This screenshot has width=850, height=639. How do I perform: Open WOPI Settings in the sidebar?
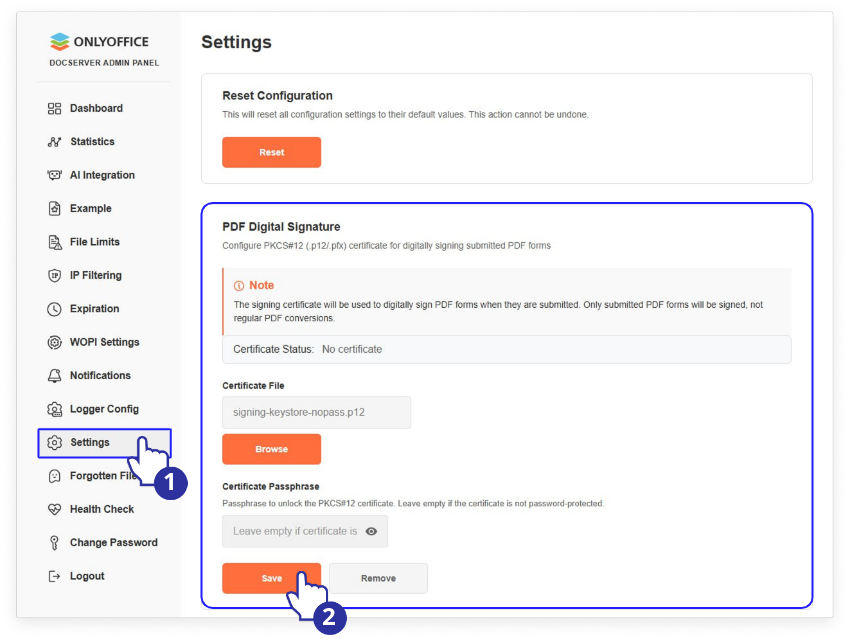[x=104, y=342]
